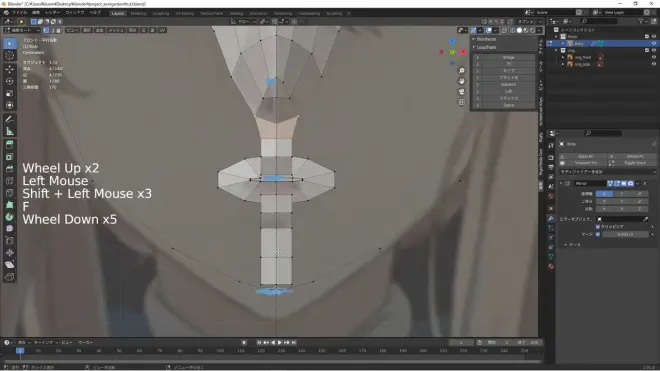660x371 pixels.
Task: Open the Add Modifier dropdown
Action: [x=607, y=172]
